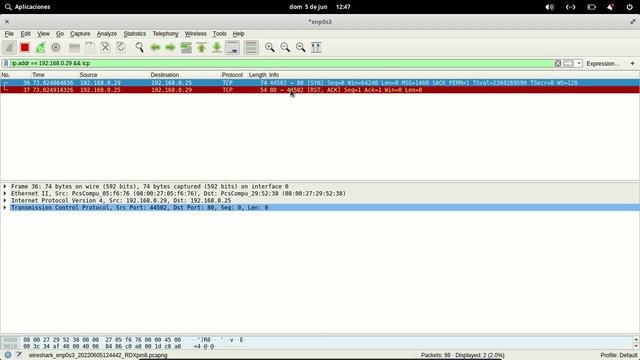The width and height of the screenshot is (640, 360).
Task: Stop the running capture with red square
Action: (x=25, y=47)
